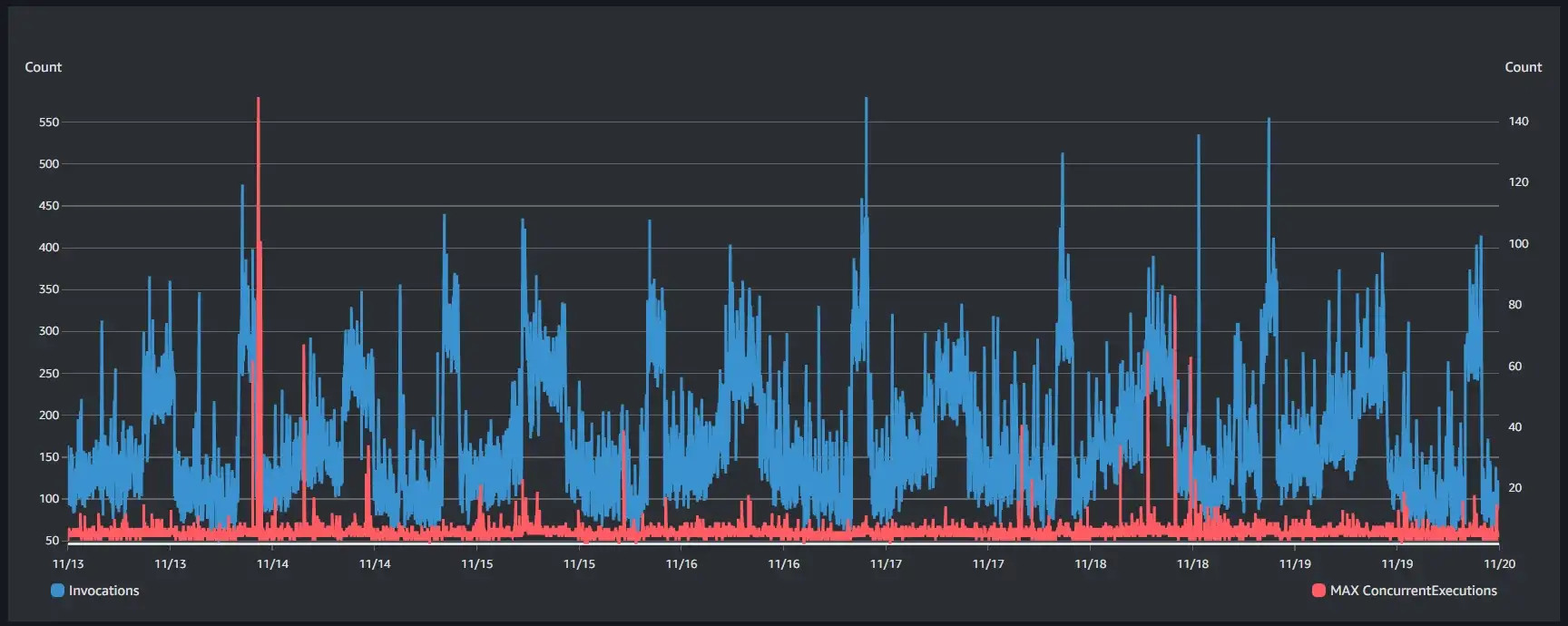The height and width of the screenshot is (626, 1568).
Task: Select the 11/20 date tick label
Action: point(1498,563)
